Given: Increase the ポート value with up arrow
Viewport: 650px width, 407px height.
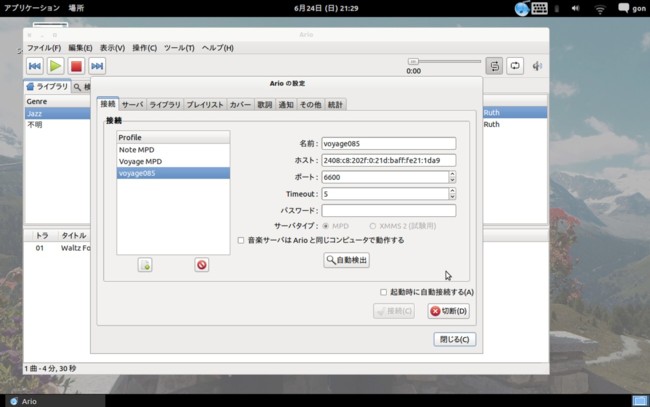Looking at the screenshot, I should click(452, 174).
